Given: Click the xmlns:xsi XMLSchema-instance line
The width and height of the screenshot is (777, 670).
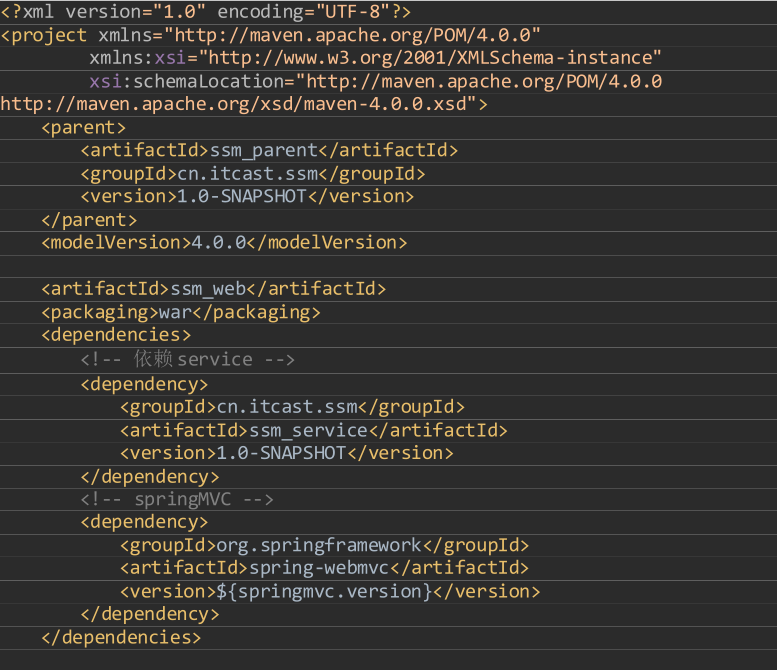Looking at the screenshot, I should click(375, 58).
